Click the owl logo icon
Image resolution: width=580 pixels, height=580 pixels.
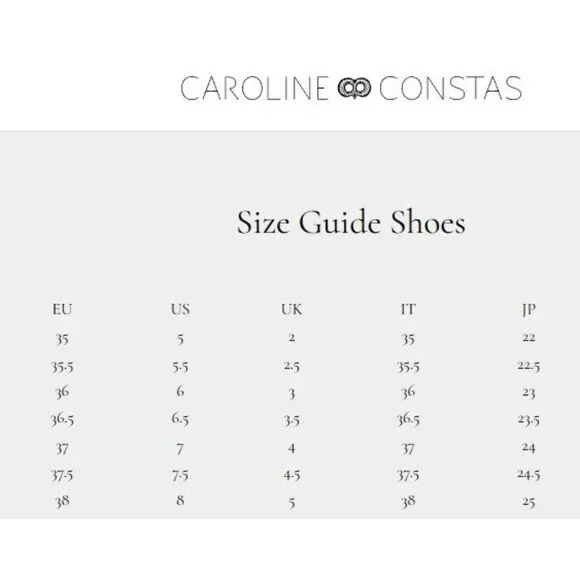click(x=354, y=88)
